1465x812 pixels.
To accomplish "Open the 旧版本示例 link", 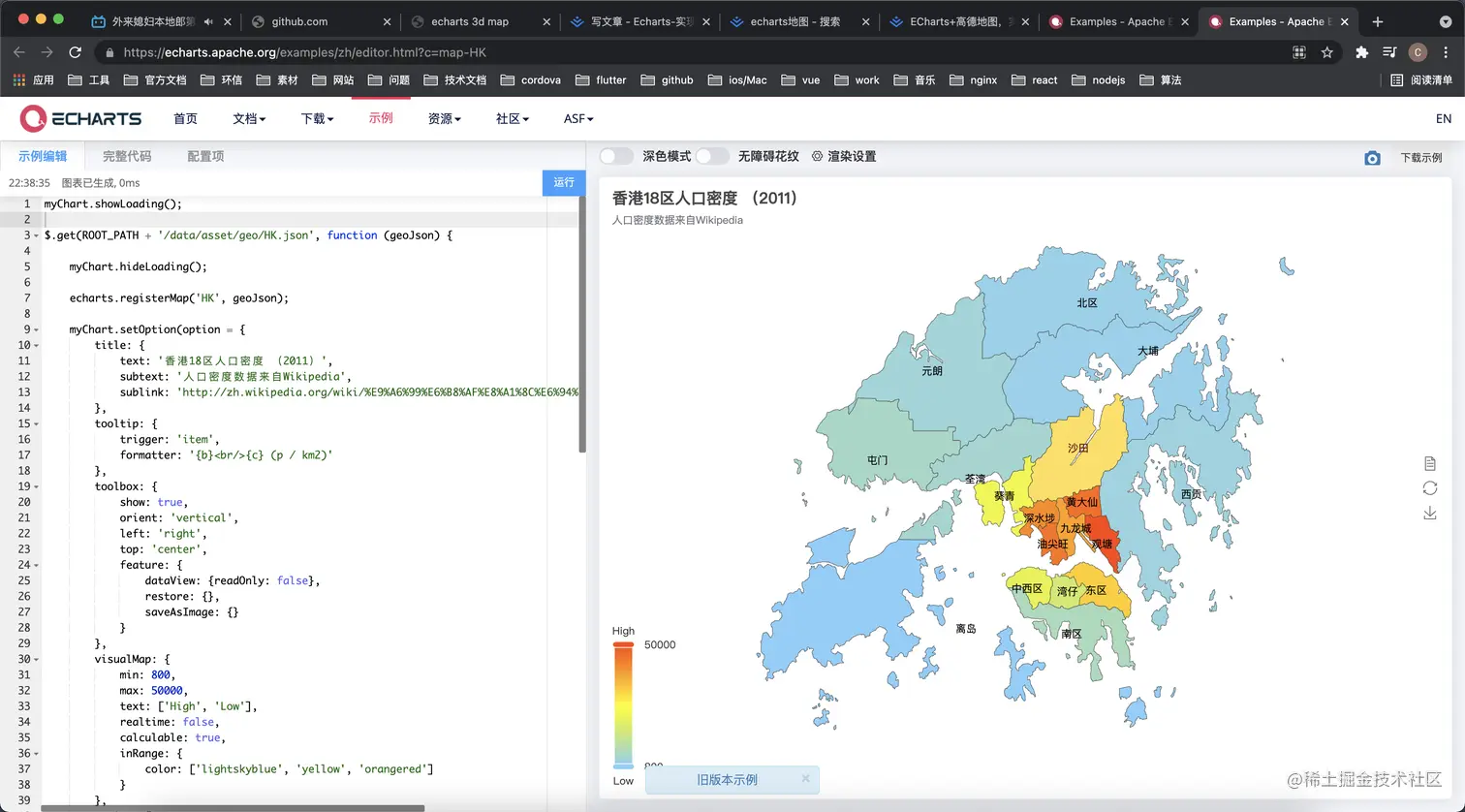I will [727, 779].
